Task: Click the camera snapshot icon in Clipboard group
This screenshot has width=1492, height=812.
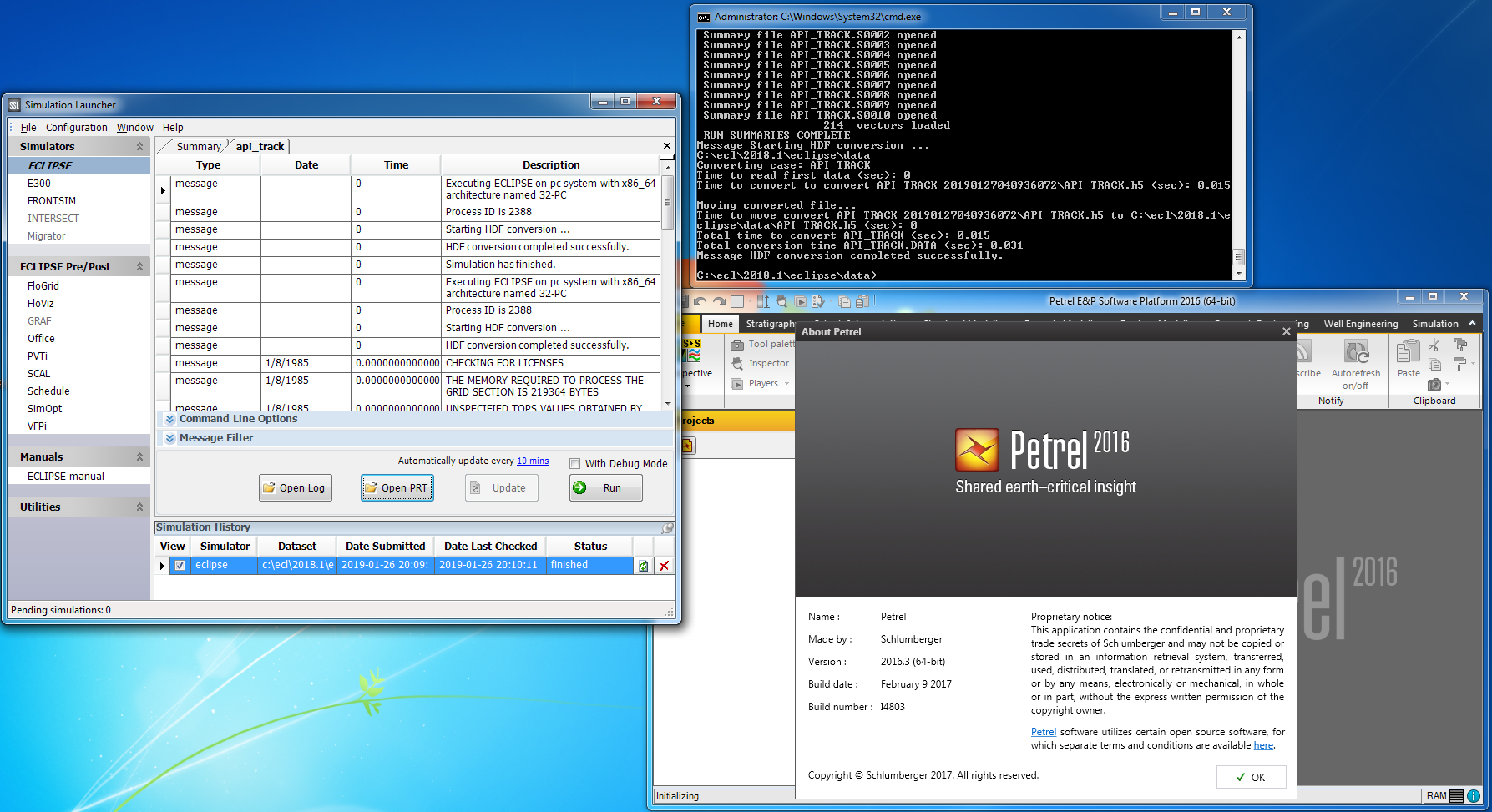Action: click(x=1434, y=385)
